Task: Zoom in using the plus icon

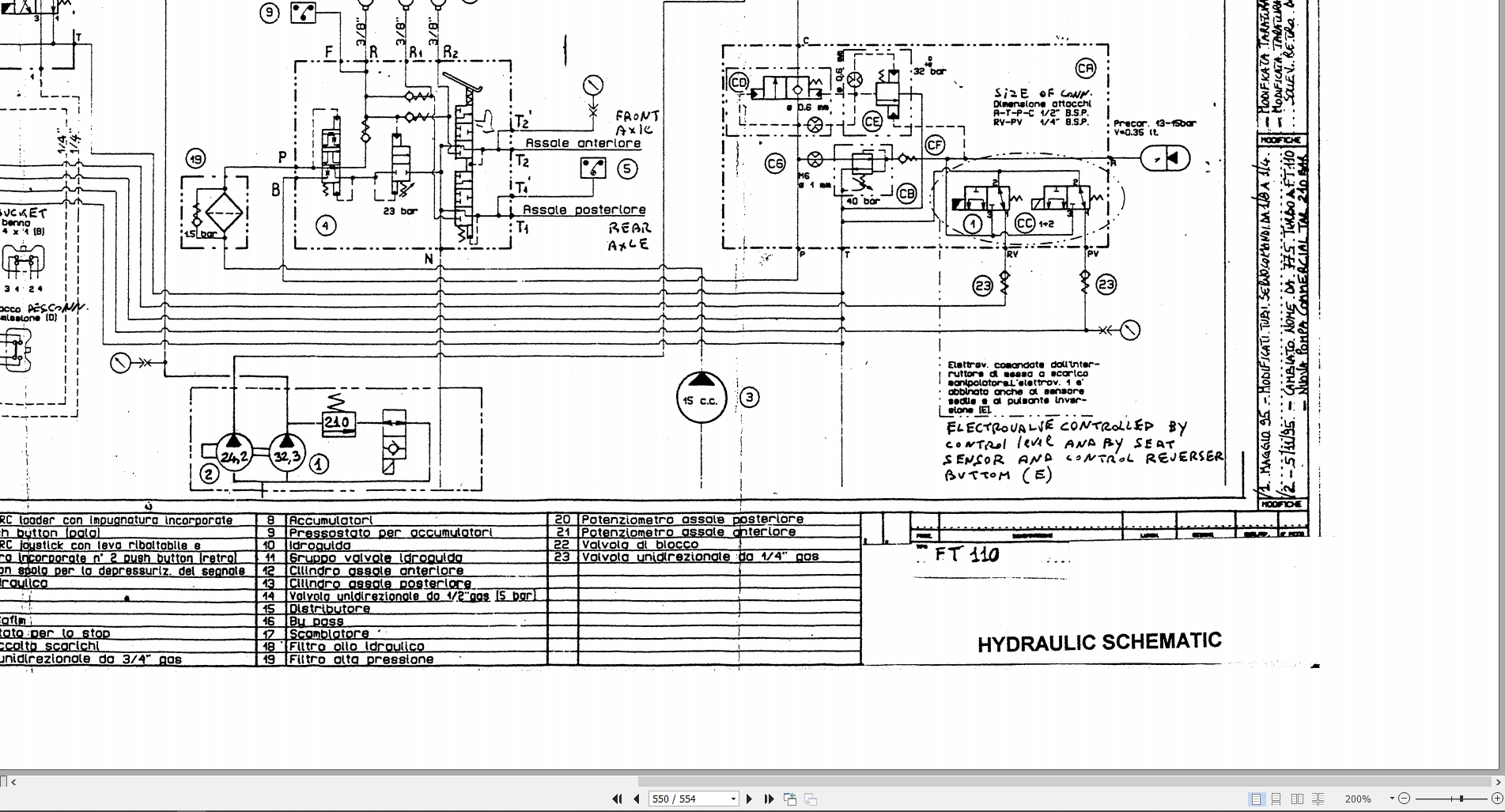Action: [x=1495, y=799]
